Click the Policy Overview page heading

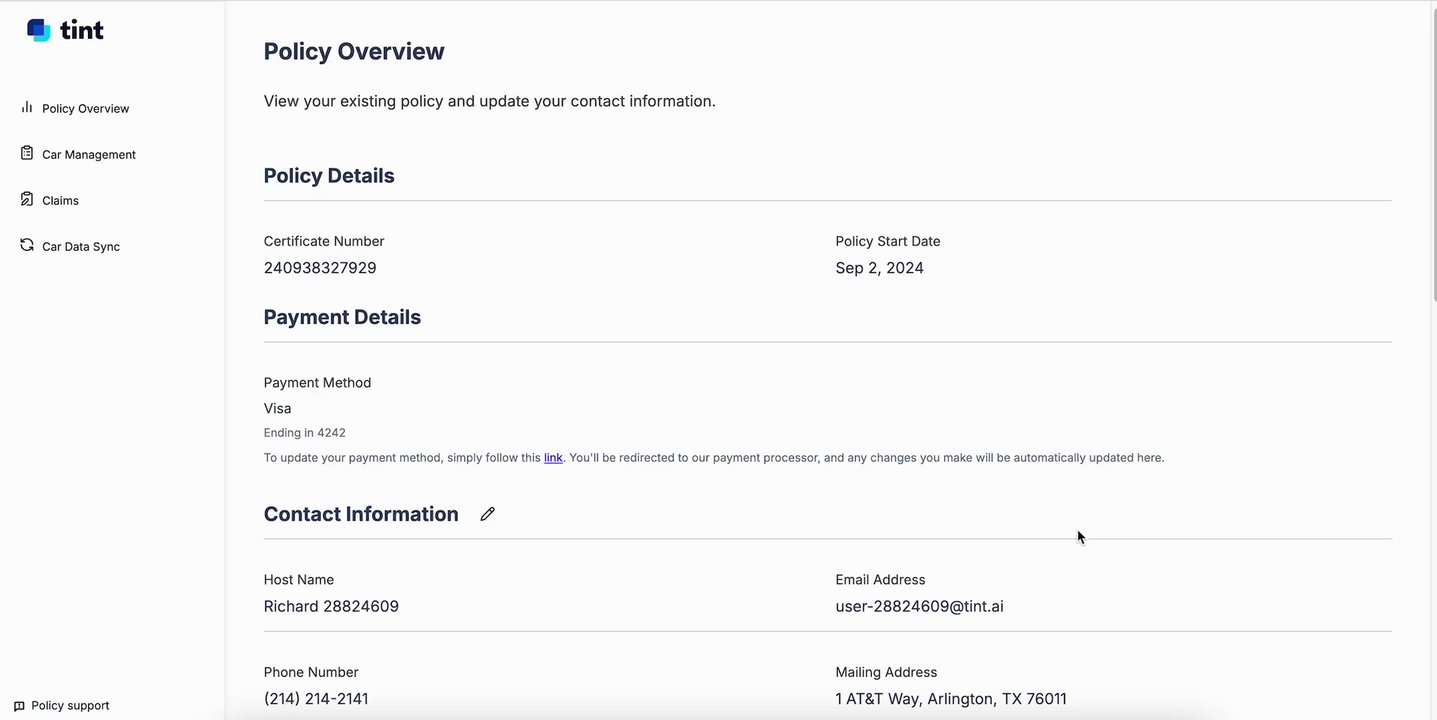point(354,52)
